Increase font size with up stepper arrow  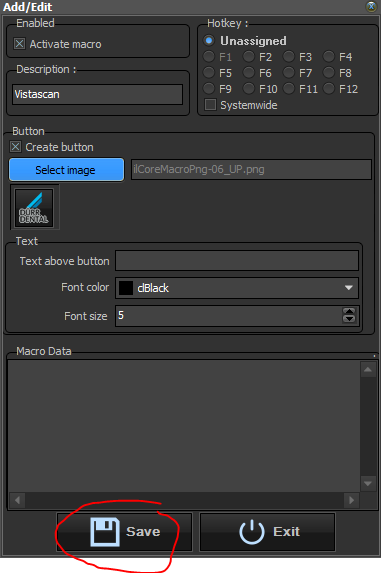[x=349, y=312]
